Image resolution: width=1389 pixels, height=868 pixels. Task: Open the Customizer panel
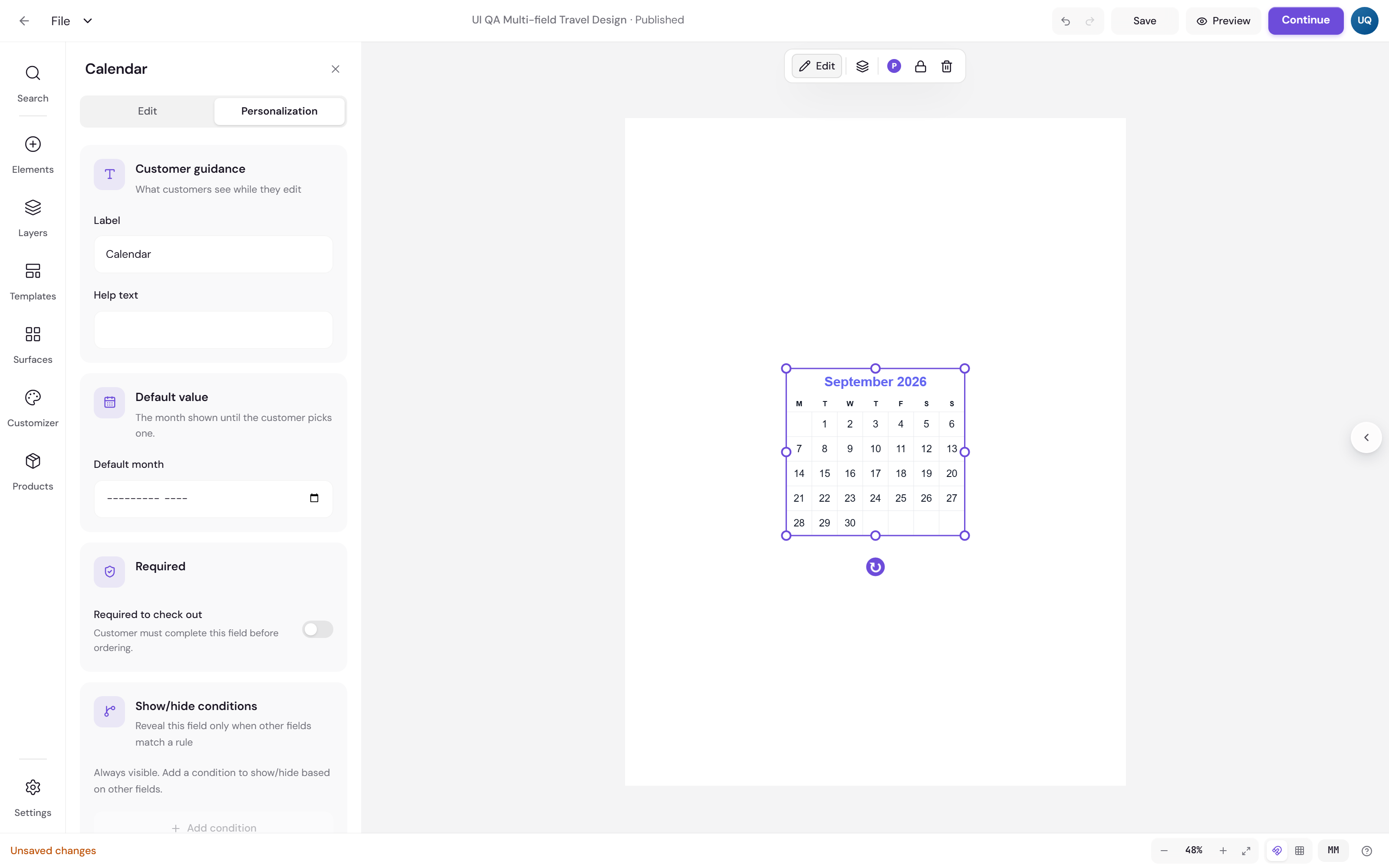tap(33, 408)
